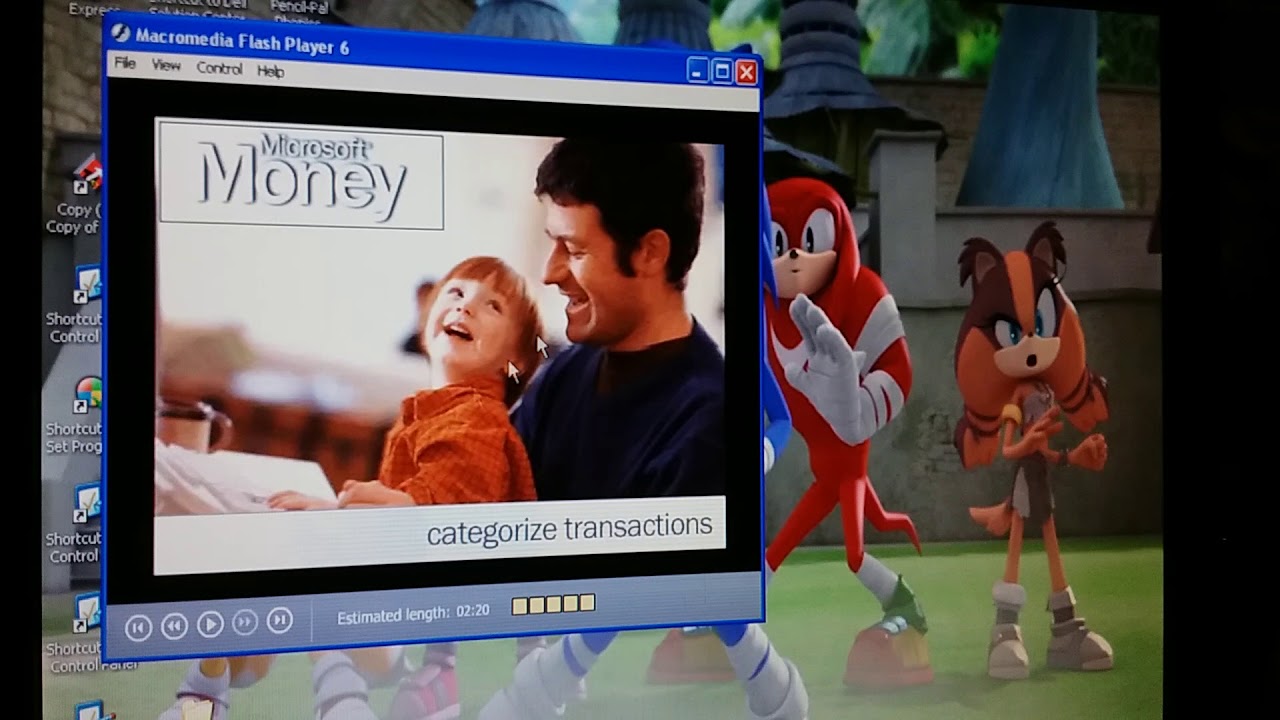Open the File menu in Flash Player
The image size is (1280, 720).
[125, 63]
